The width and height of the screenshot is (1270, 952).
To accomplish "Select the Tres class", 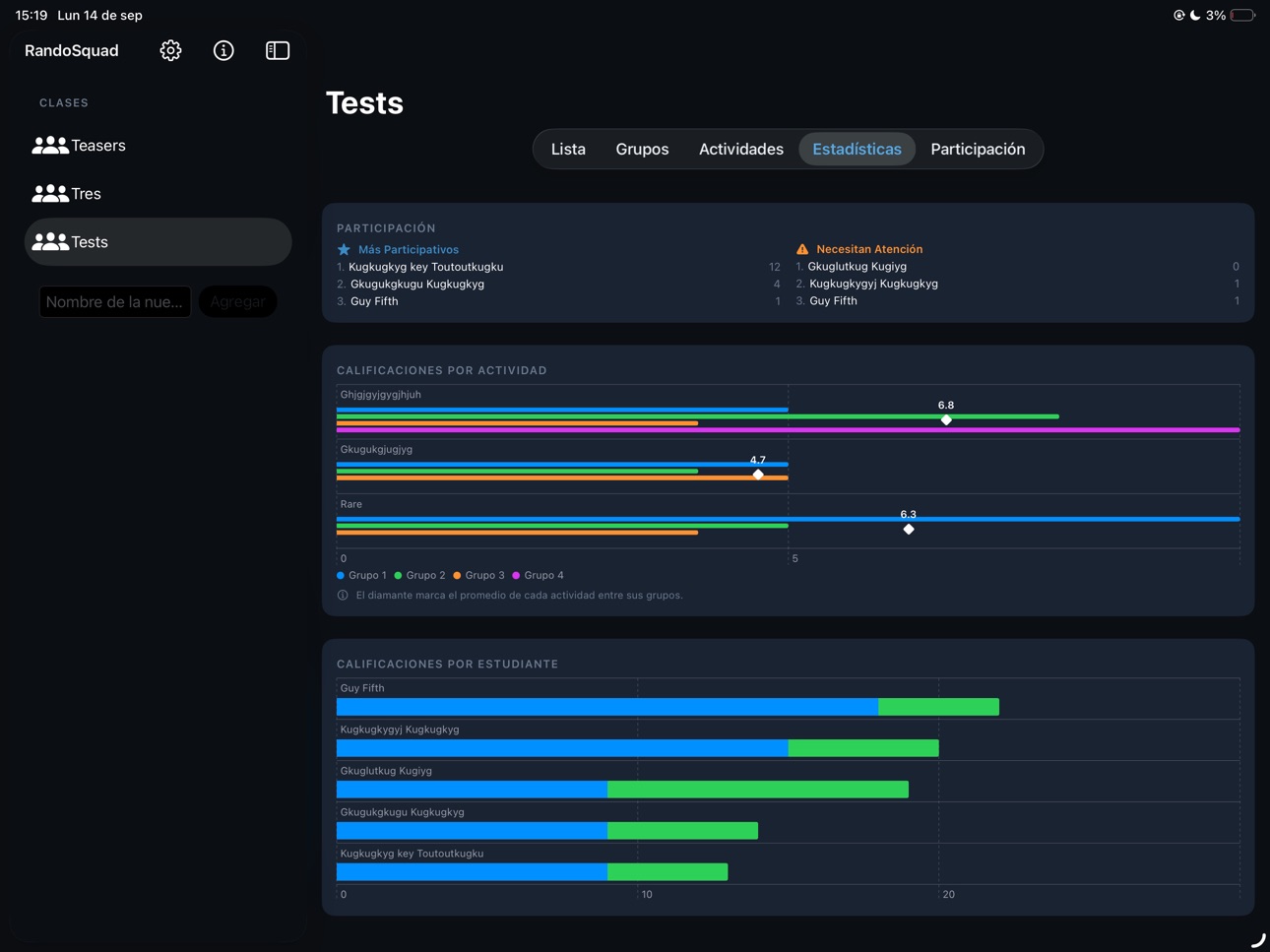I will (x=158, y=194).
